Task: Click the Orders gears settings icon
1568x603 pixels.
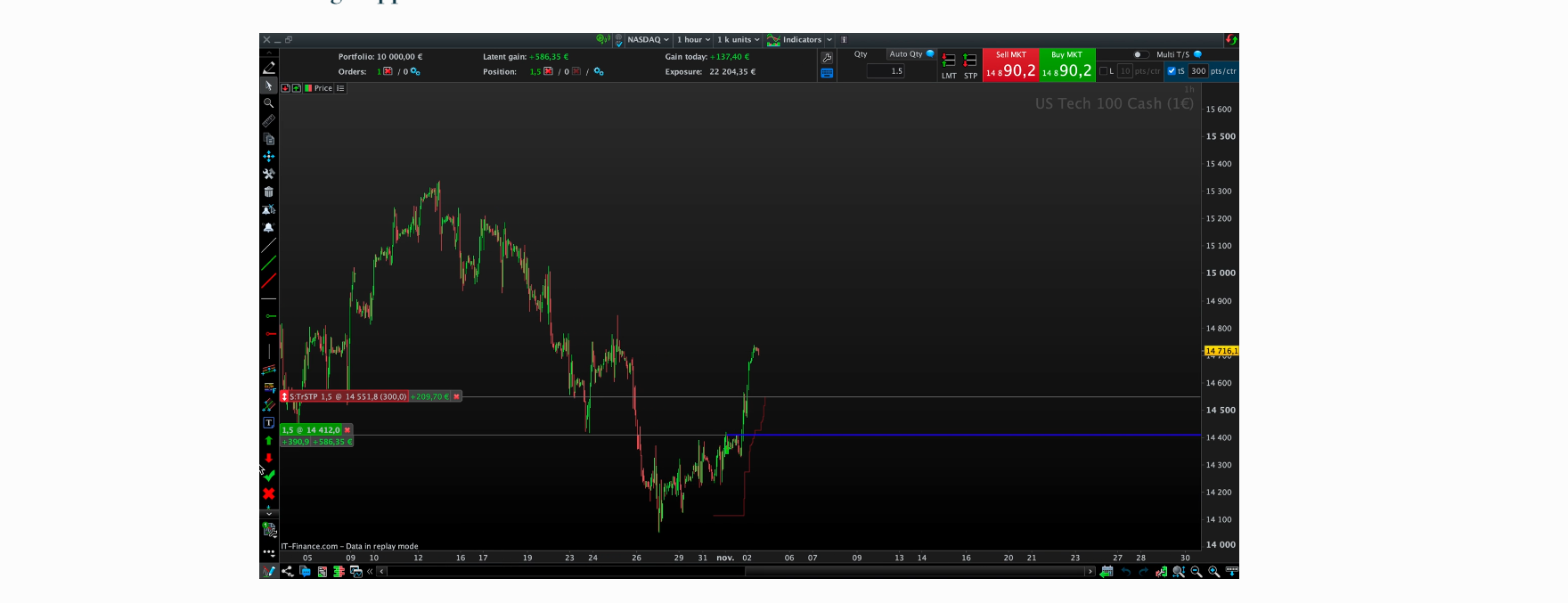Action: 415,71
